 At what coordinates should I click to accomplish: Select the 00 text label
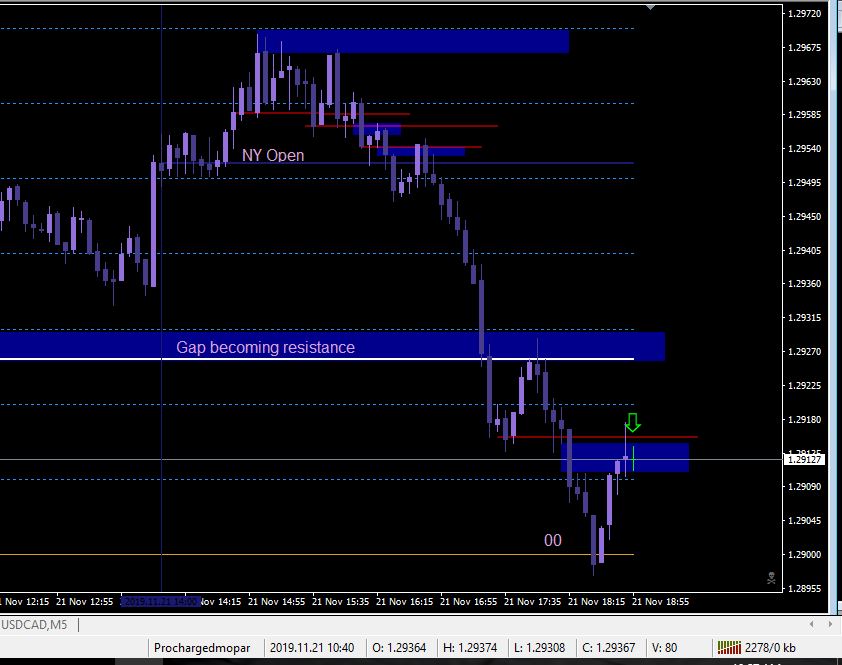pos(553,540)
